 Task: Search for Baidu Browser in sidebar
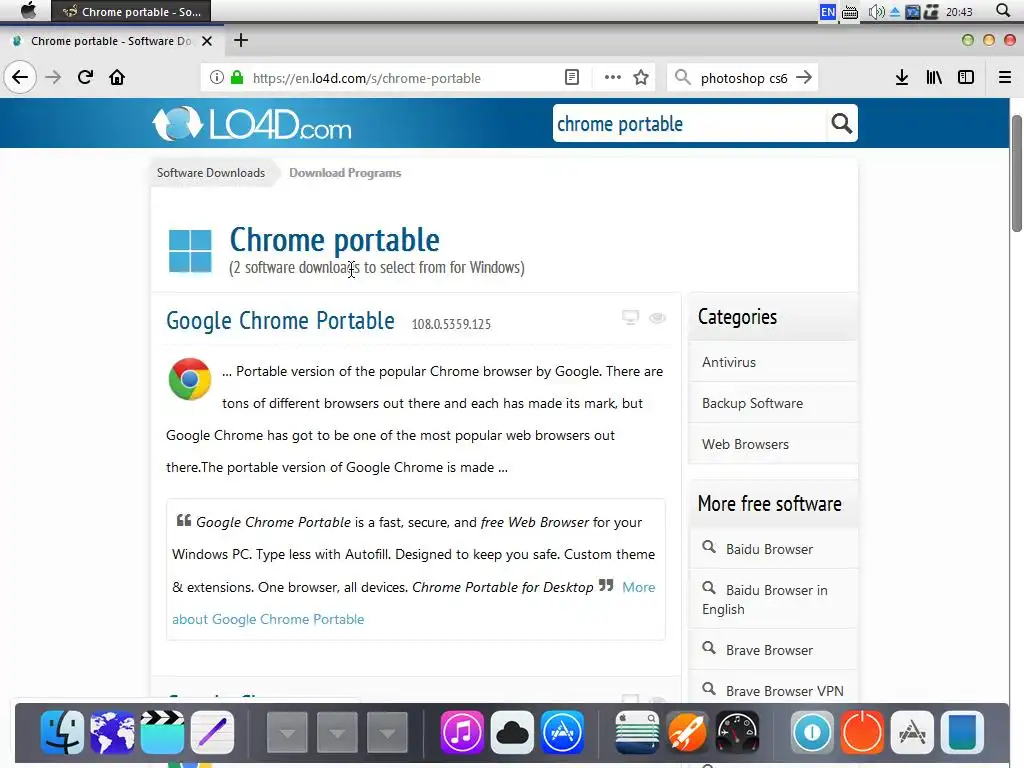pos(769,549)
